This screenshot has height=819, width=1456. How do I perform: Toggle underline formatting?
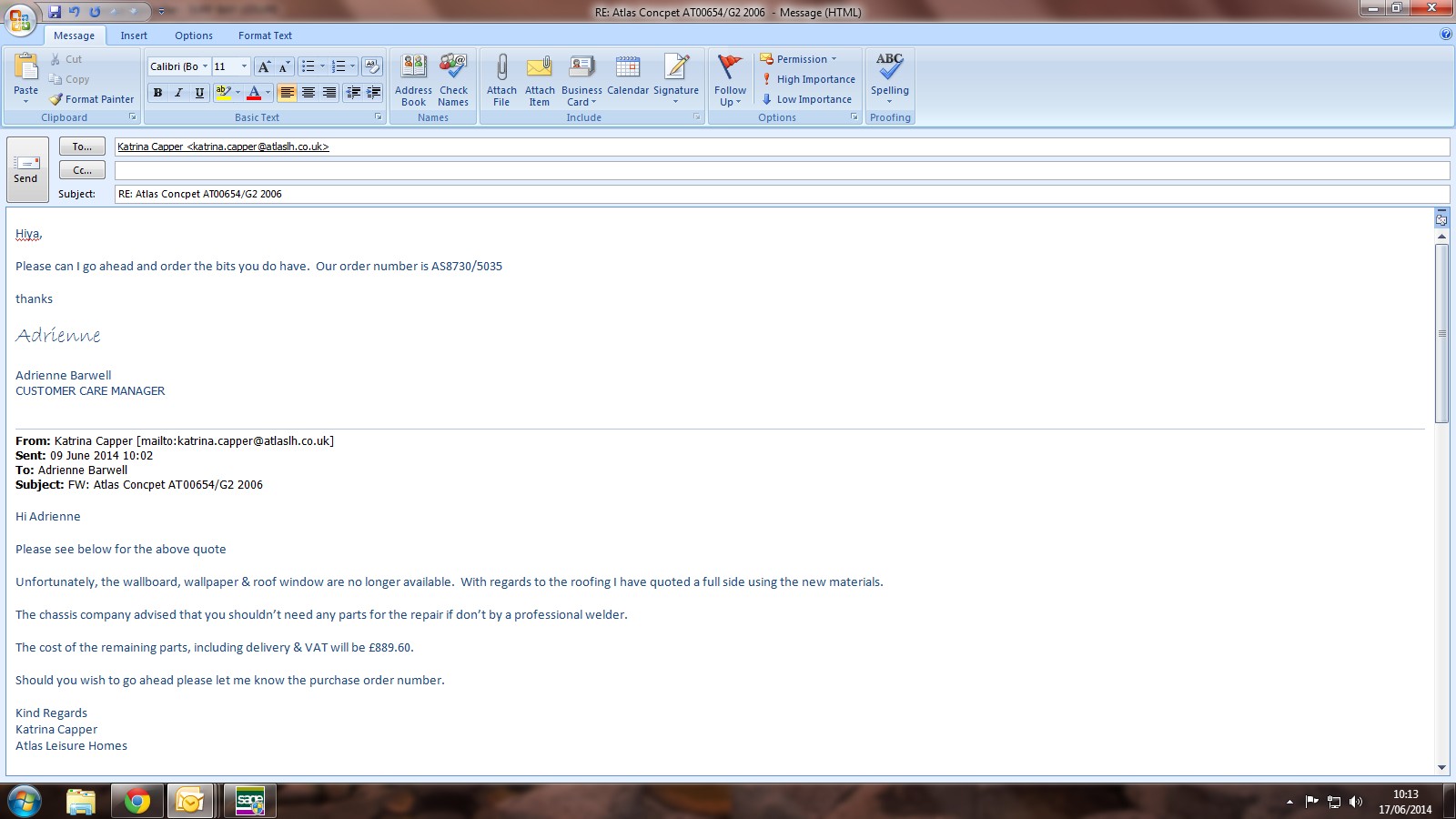(x=199, y=93)
